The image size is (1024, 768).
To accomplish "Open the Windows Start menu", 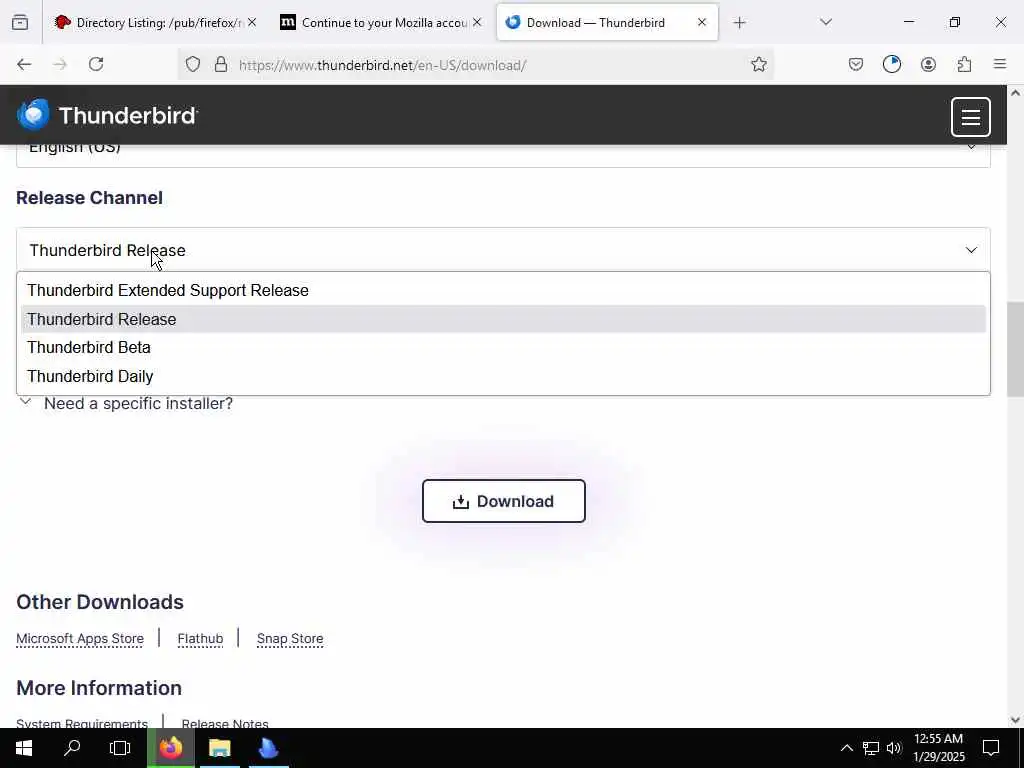I will pos(24,748).
